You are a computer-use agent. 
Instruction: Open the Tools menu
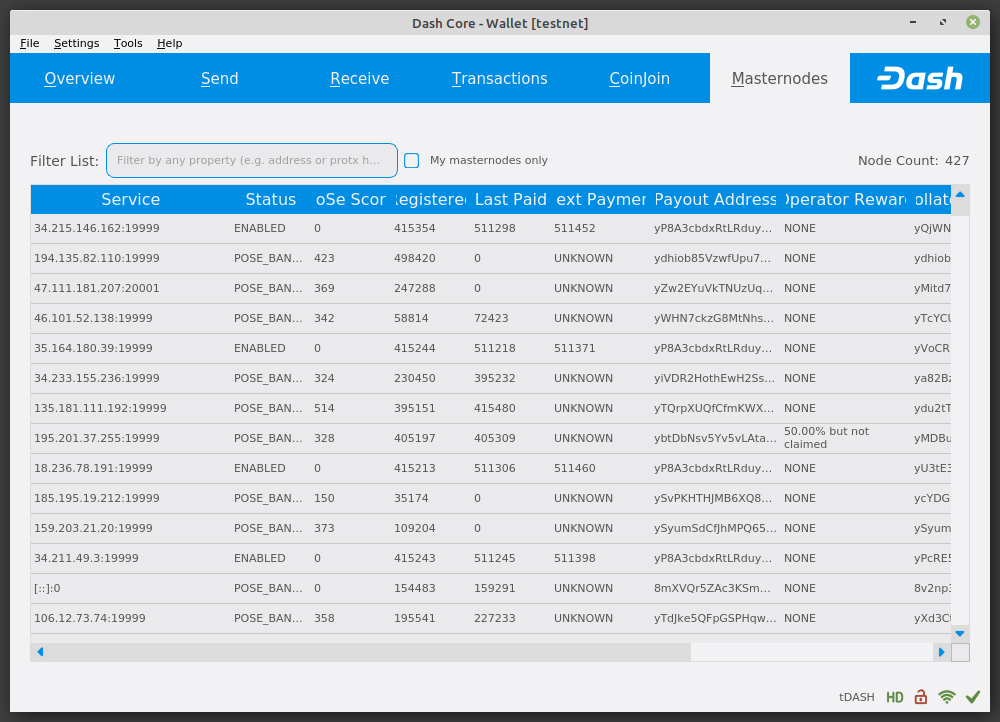pos(128,43)
